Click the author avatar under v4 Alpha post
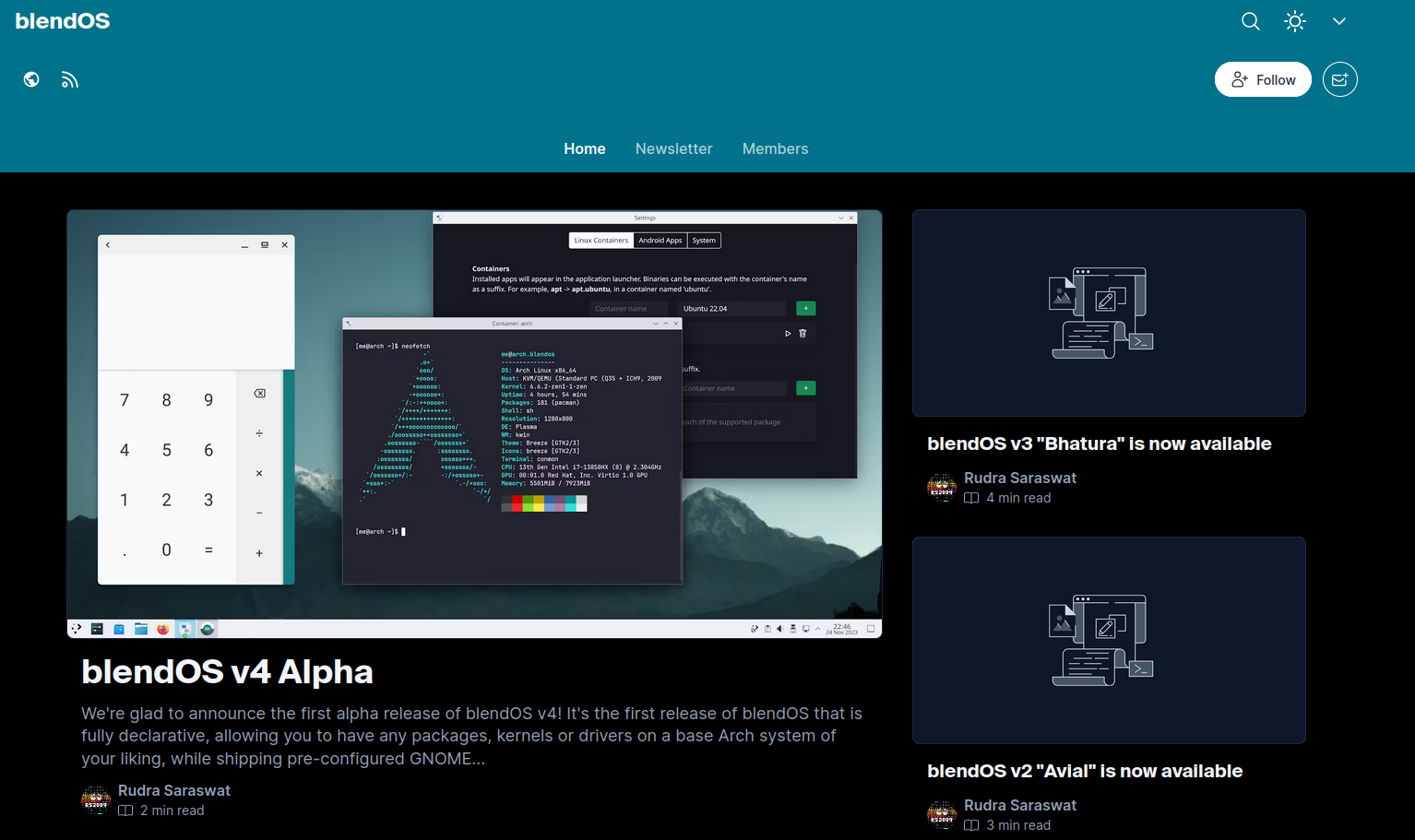Viewport: 1415px width, 840px height. (96, 800)
